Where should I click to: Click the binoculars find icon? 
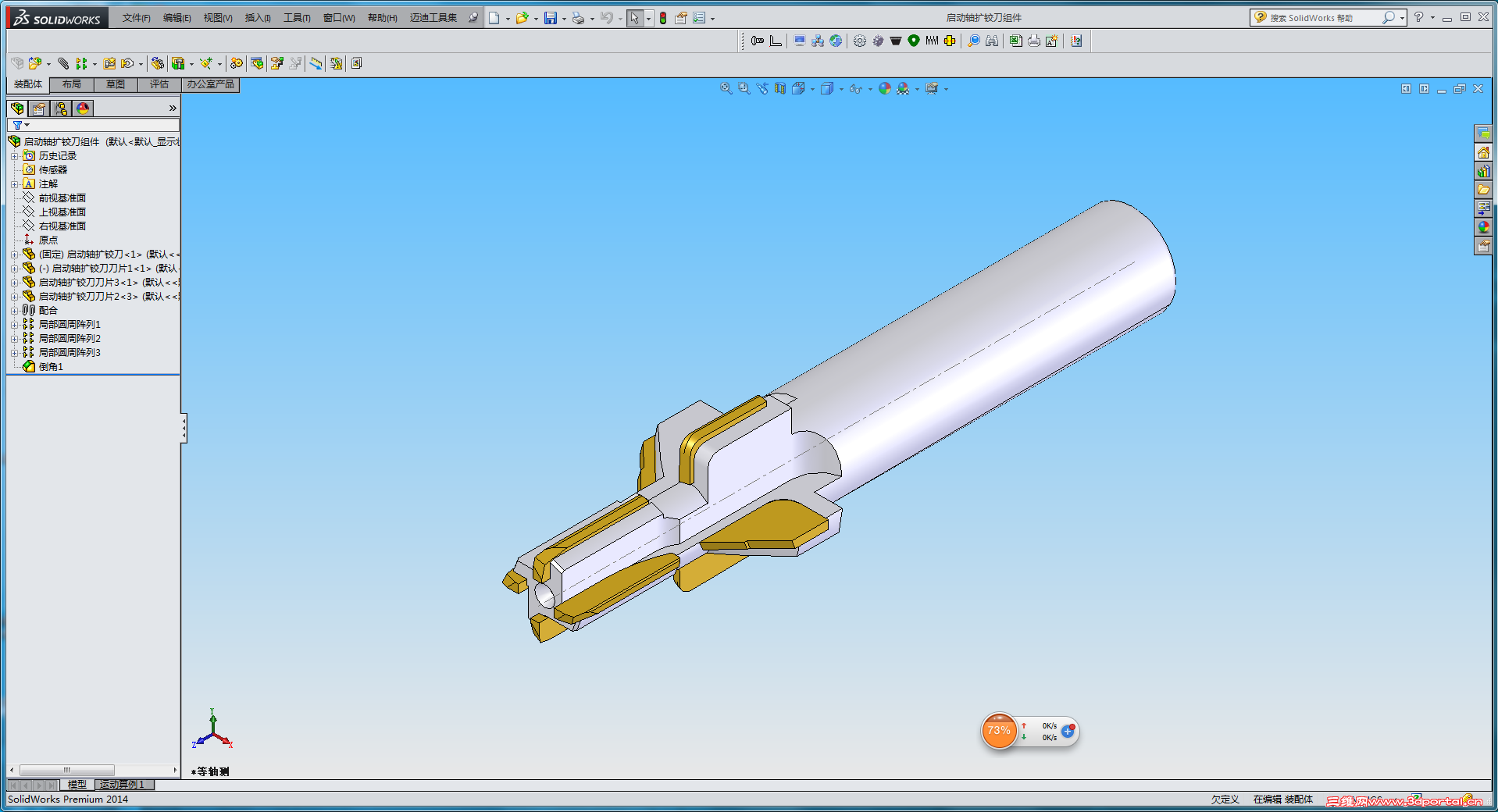pyautogui.click(x=992, y=41)
